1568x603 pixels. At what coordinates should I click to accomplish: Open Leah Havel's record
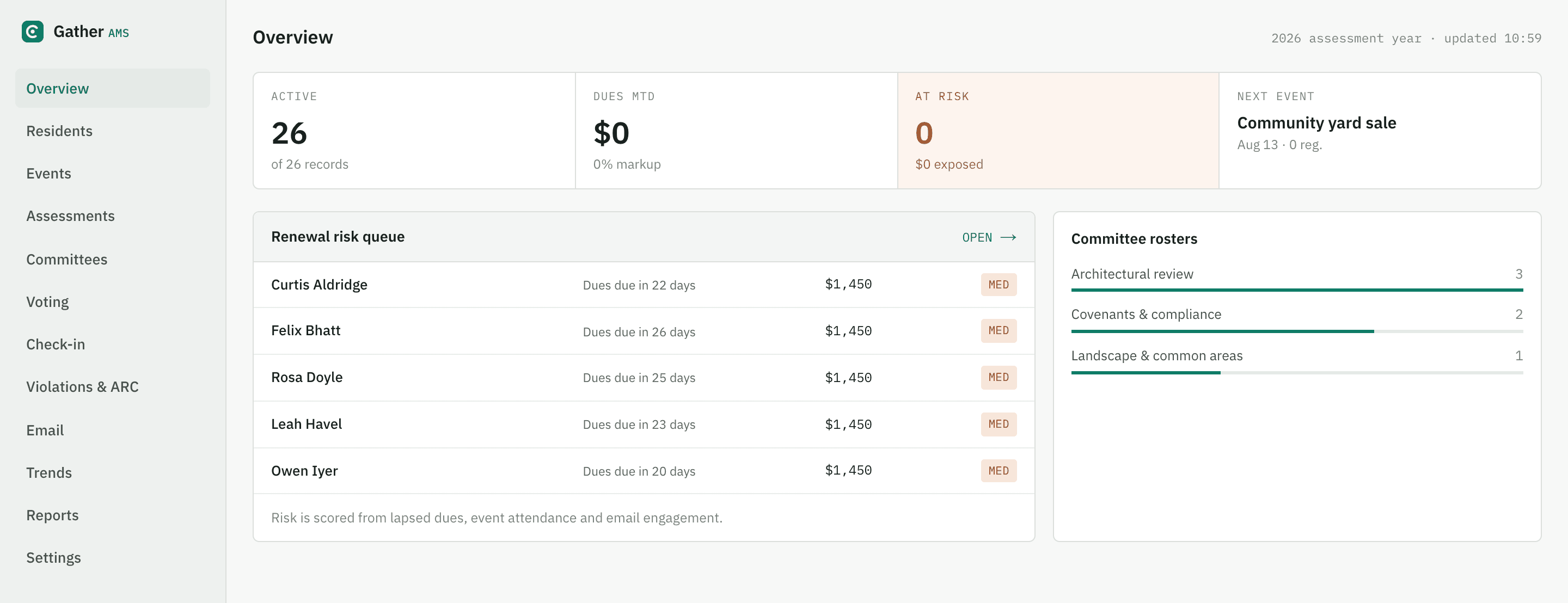644,424
